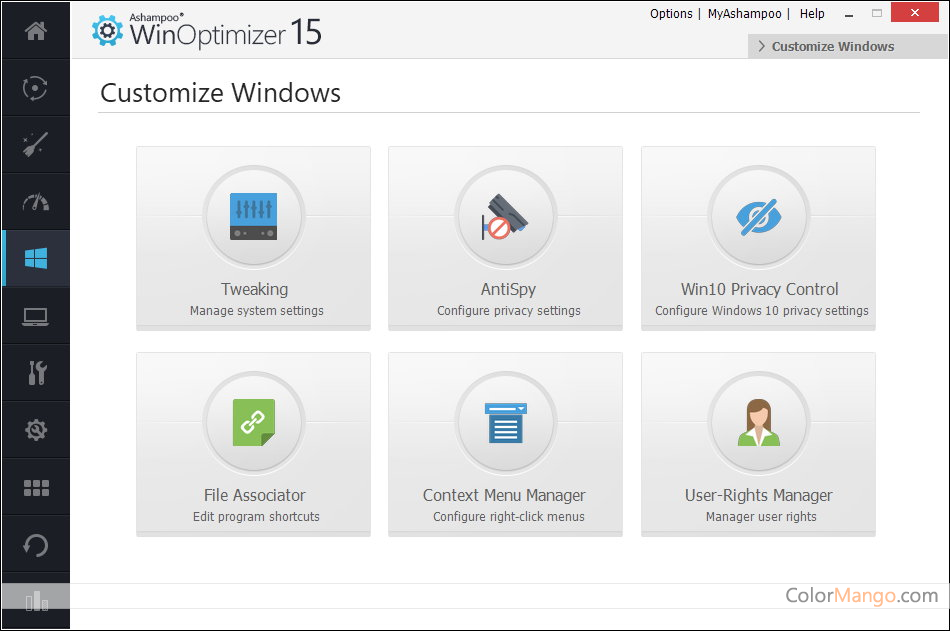Open the Help menu
Image resolution: width=950 pixels, height=631 pixels.
[x=812, y=13]
